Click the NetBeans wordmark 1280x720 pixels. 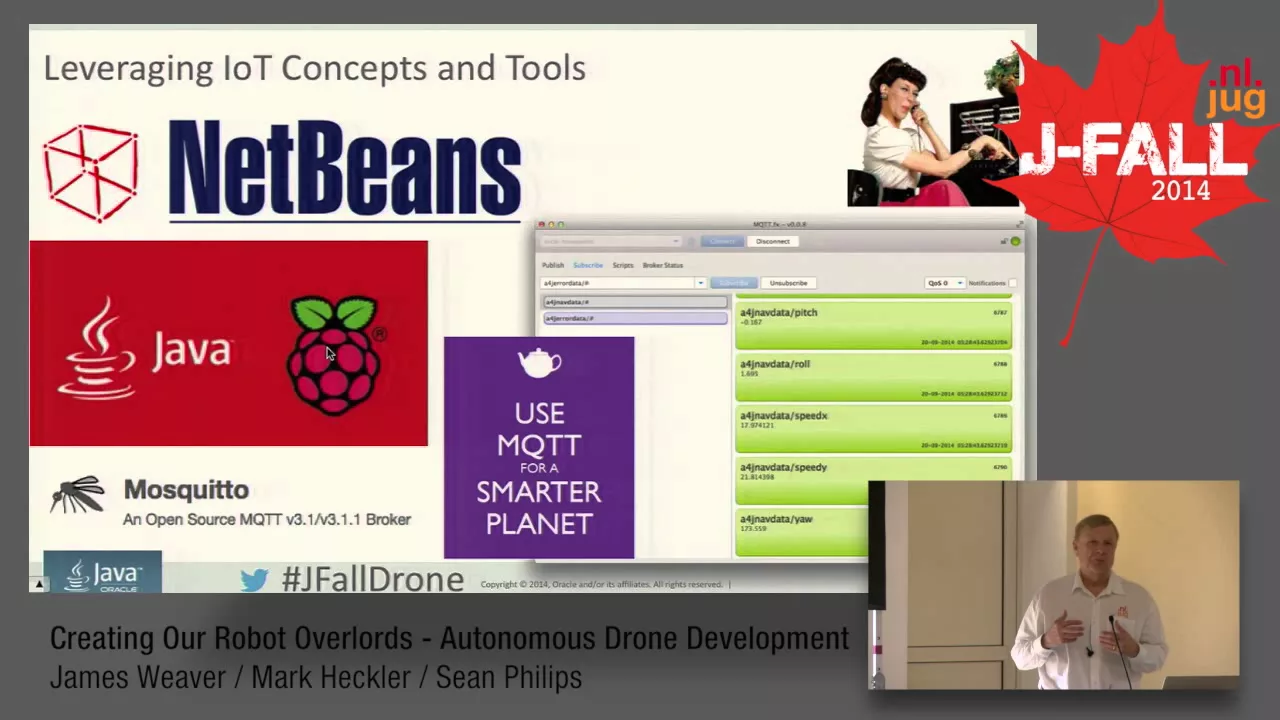click(x=345, y=170)
